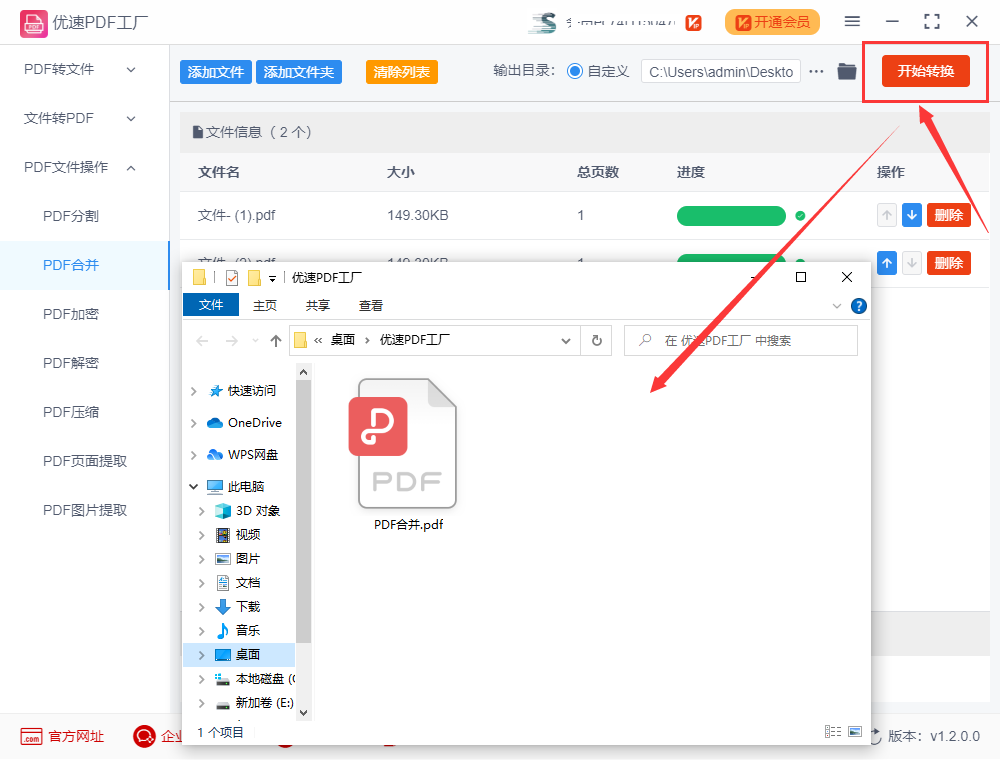Click output directory path field

pos(721,72)
